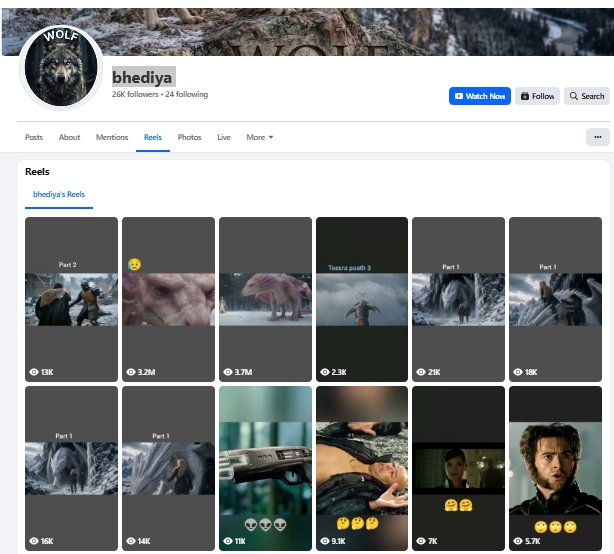The height and width of the screenshot is (554, 614).
Task: Go to the Live tab
Action: pyautogui.click(x=224, y=137)
